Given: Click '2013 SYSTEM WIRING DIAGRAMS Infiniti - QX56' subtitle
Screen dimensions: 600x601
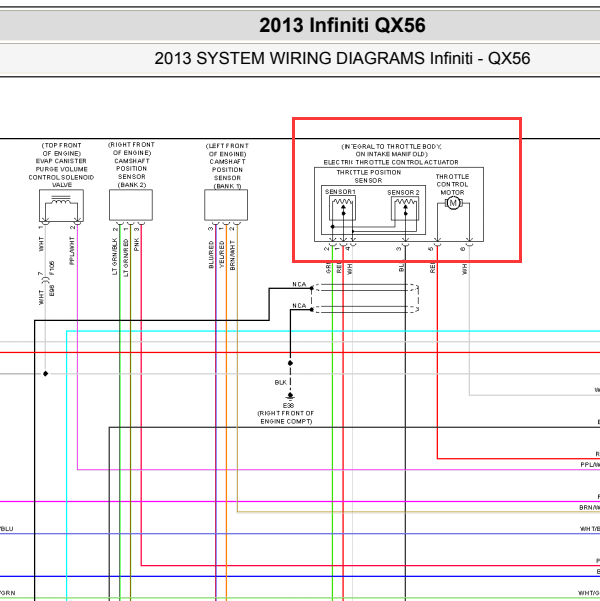Looking at the screenshot, I should point(342,59).
